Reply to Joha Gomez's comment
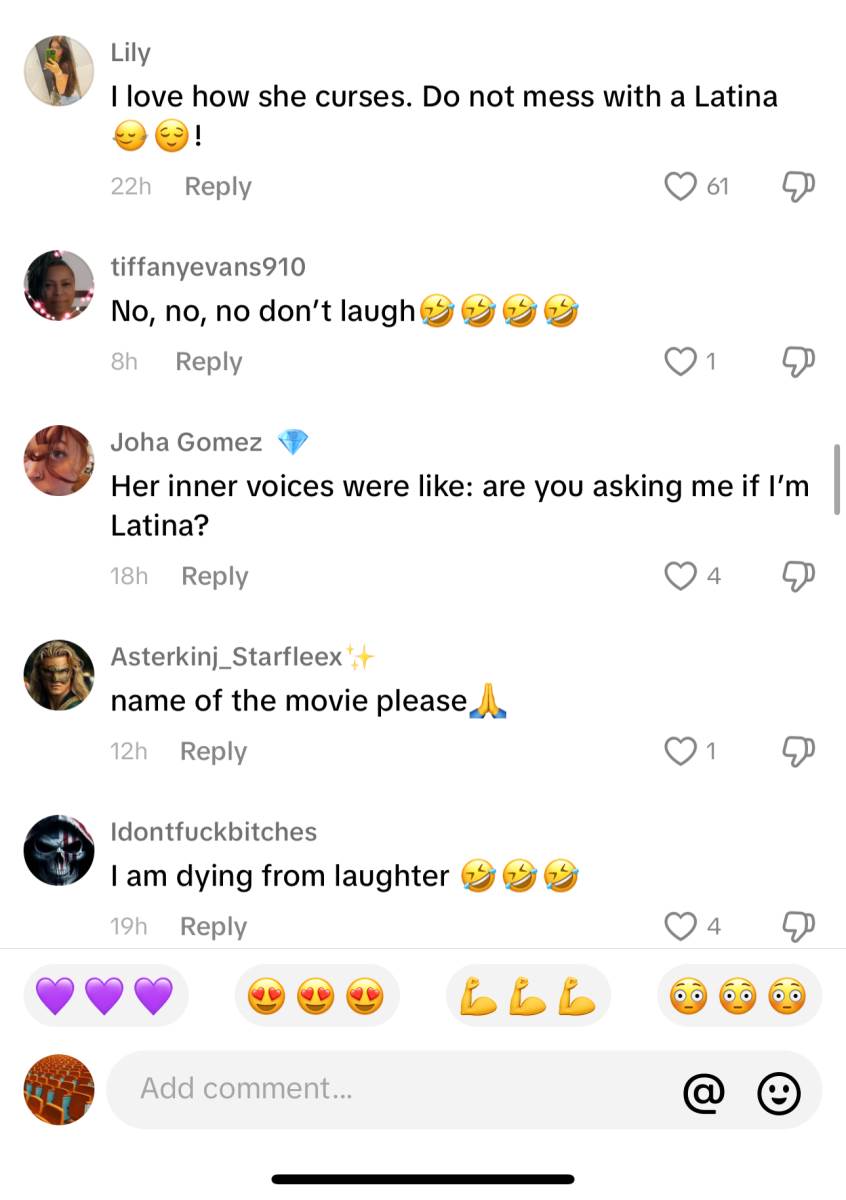This screenshot has width=846, height=1200. [214, 576]
